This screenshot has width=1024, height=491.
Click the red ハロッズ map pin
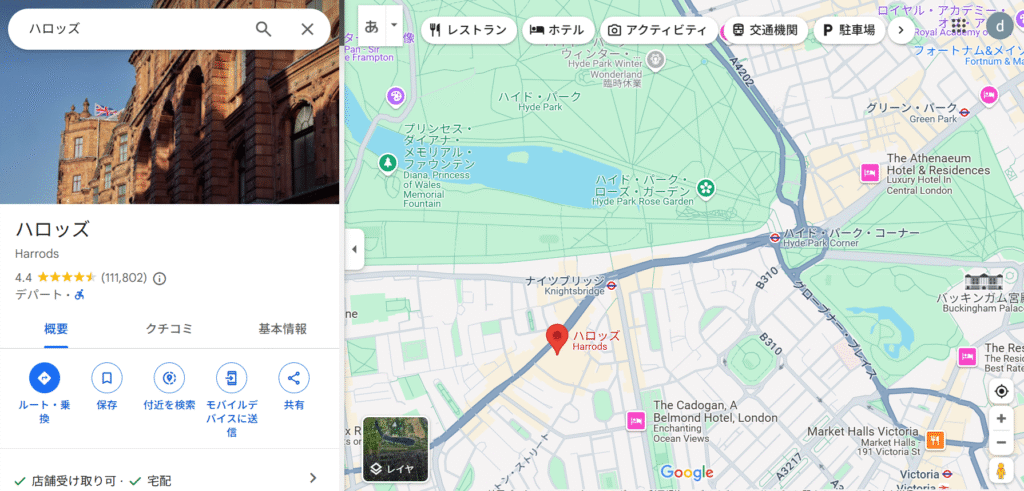click(557, 338)
